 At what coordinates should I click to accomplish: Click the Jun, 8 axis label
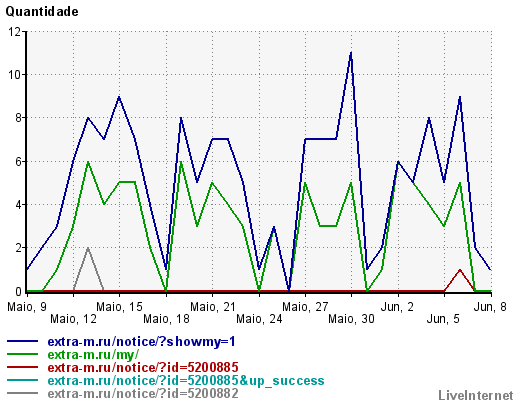pos(490,307)
